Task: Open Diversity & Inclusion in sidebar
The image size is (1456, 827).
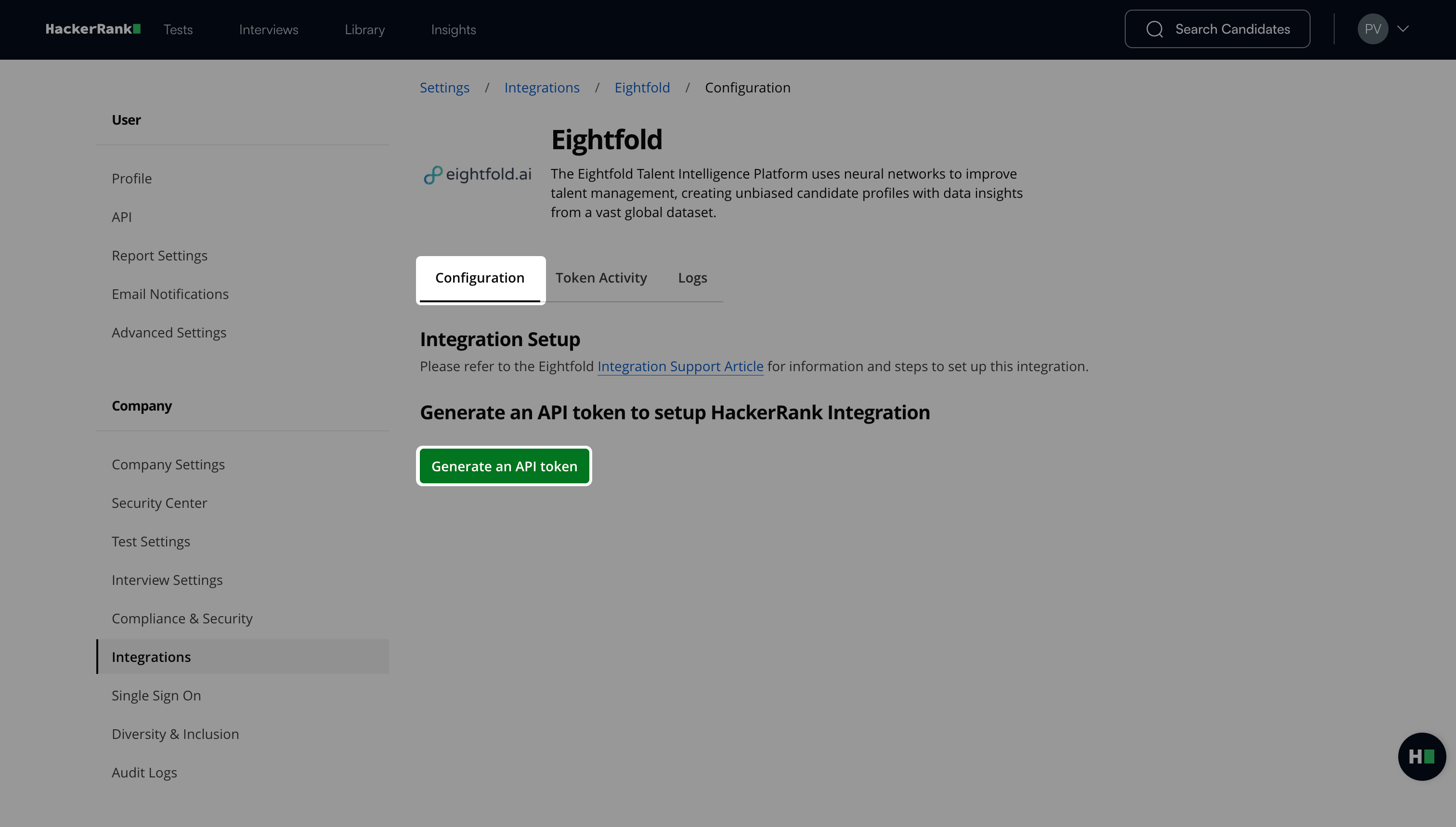Action: pyautogui.click(x=175, y=735)
